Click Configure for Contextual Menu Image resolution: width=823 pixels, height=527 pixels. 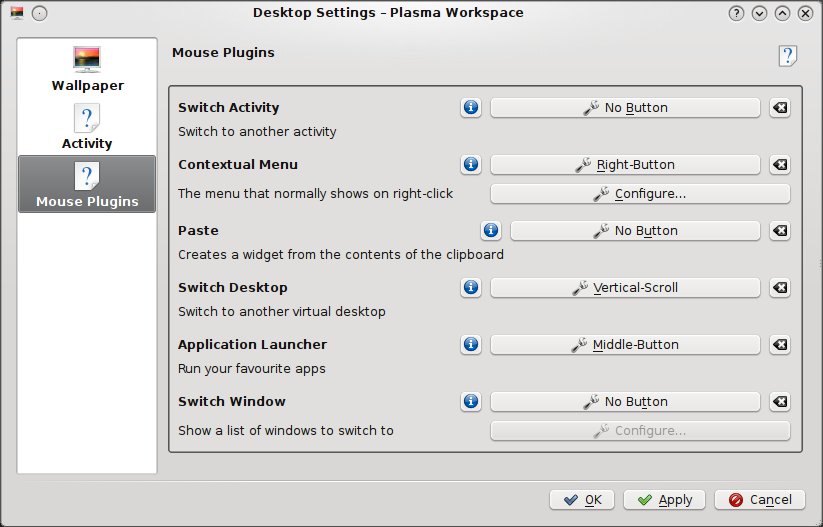(640, 194)
